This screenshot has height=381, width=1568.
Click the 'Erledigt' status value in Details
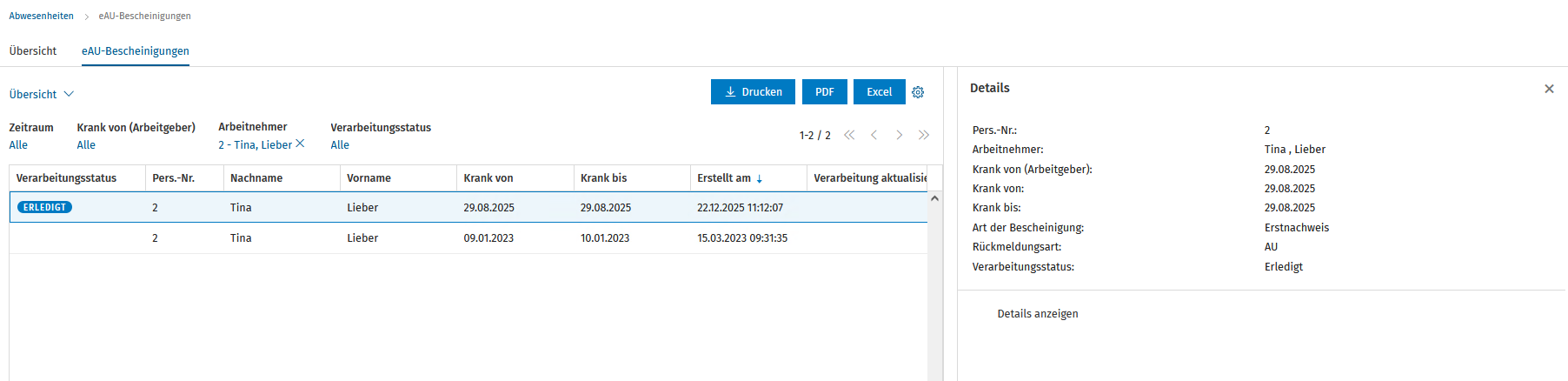(1284, 267)
